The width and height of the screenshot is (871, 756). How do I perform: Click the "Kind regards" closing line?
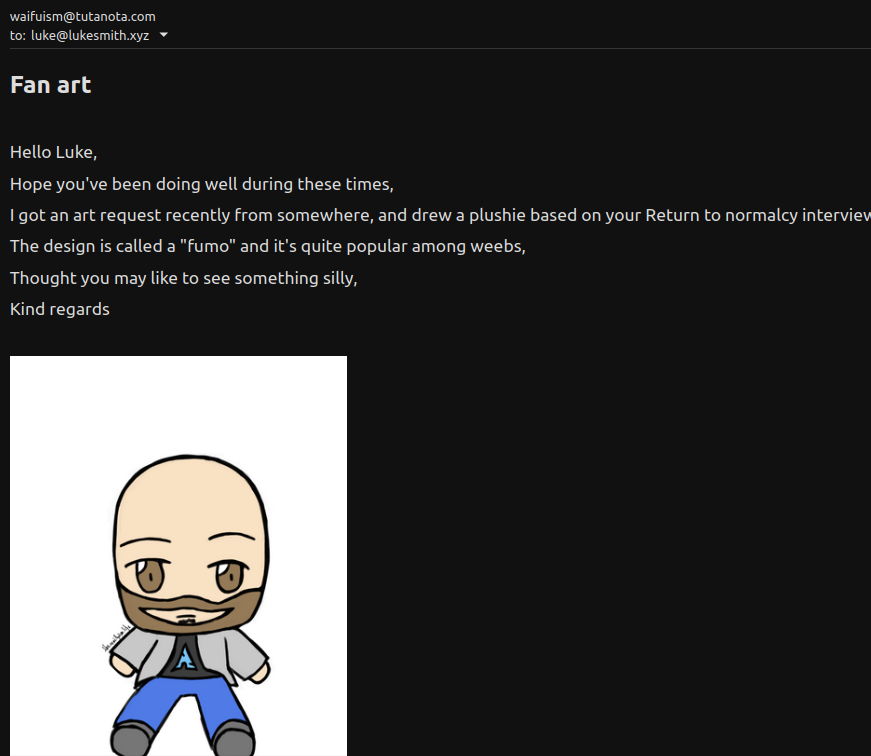[x=60, y=309]
